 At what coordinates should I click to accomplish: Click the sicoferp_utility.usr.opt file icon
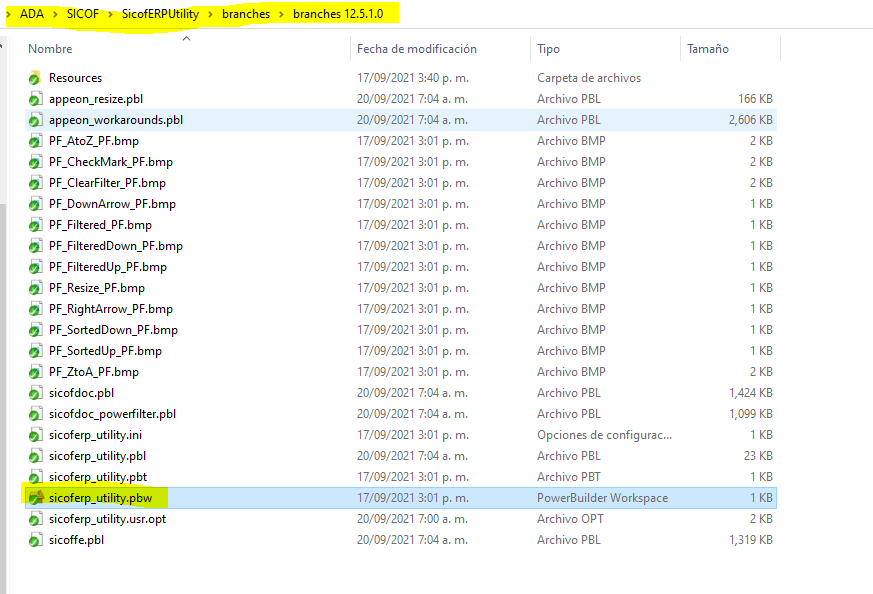(35, 519)
